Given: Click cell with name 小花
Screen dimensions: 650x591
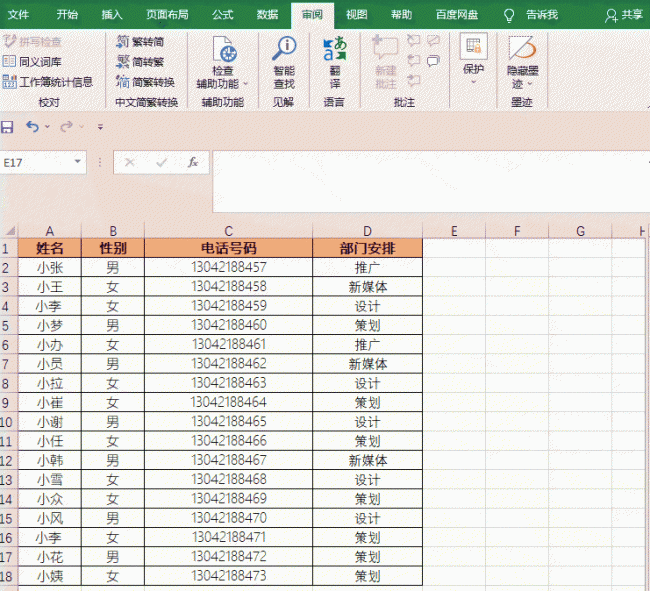Looking at the screenshot, I should click(x=50, y=557).
